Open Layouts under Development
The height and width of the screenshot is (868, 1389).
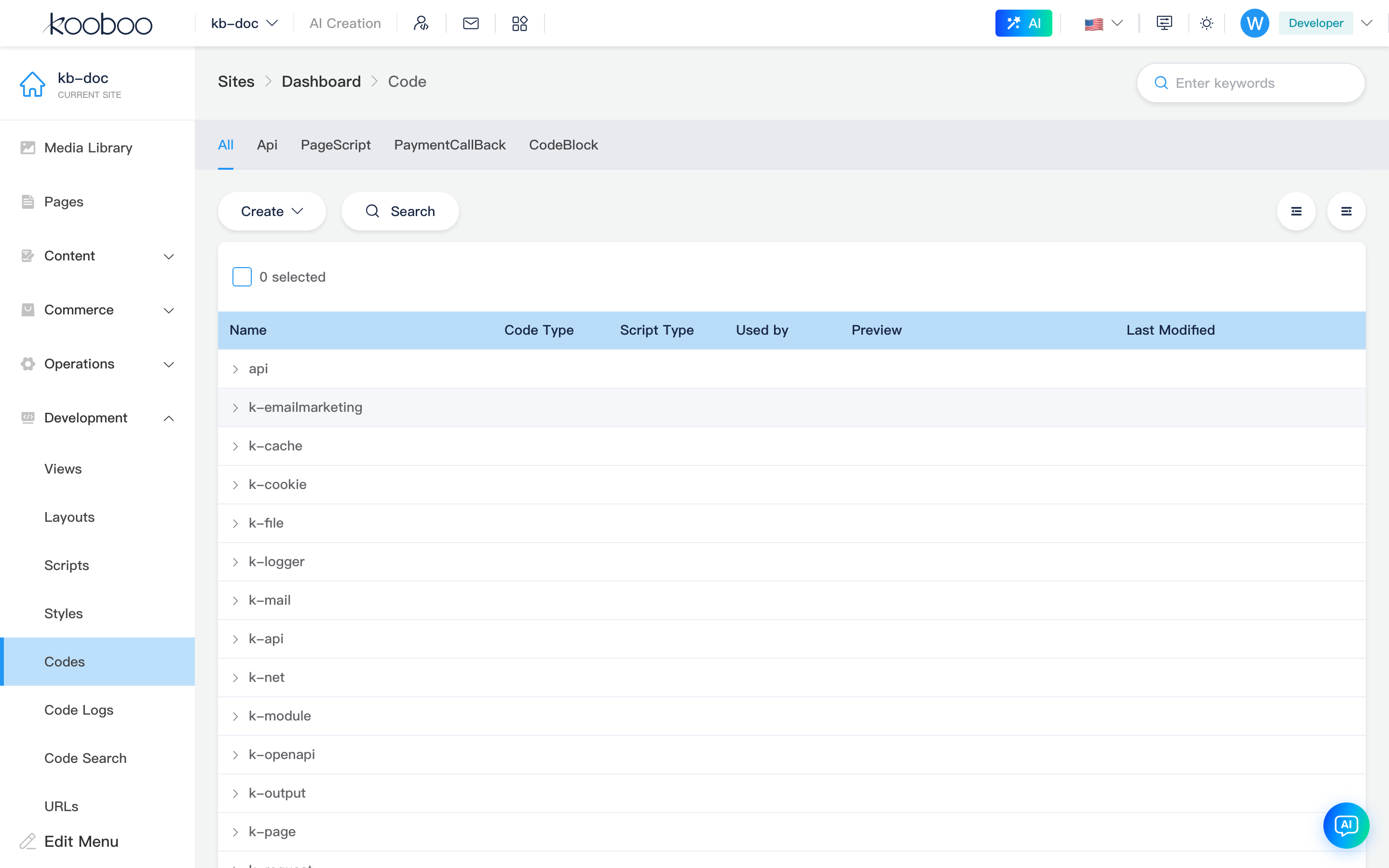(x=69, y=517)
